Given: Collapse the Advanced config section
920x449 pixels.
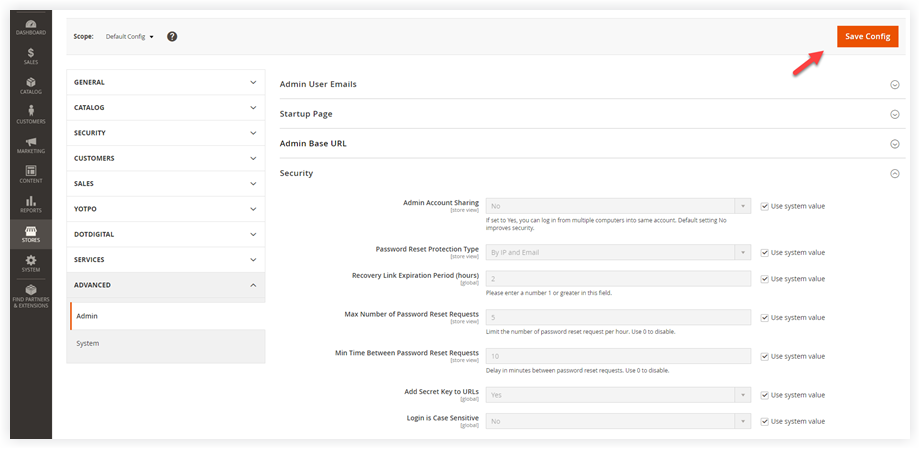Looking at the screenshot, I should [165, 285].
